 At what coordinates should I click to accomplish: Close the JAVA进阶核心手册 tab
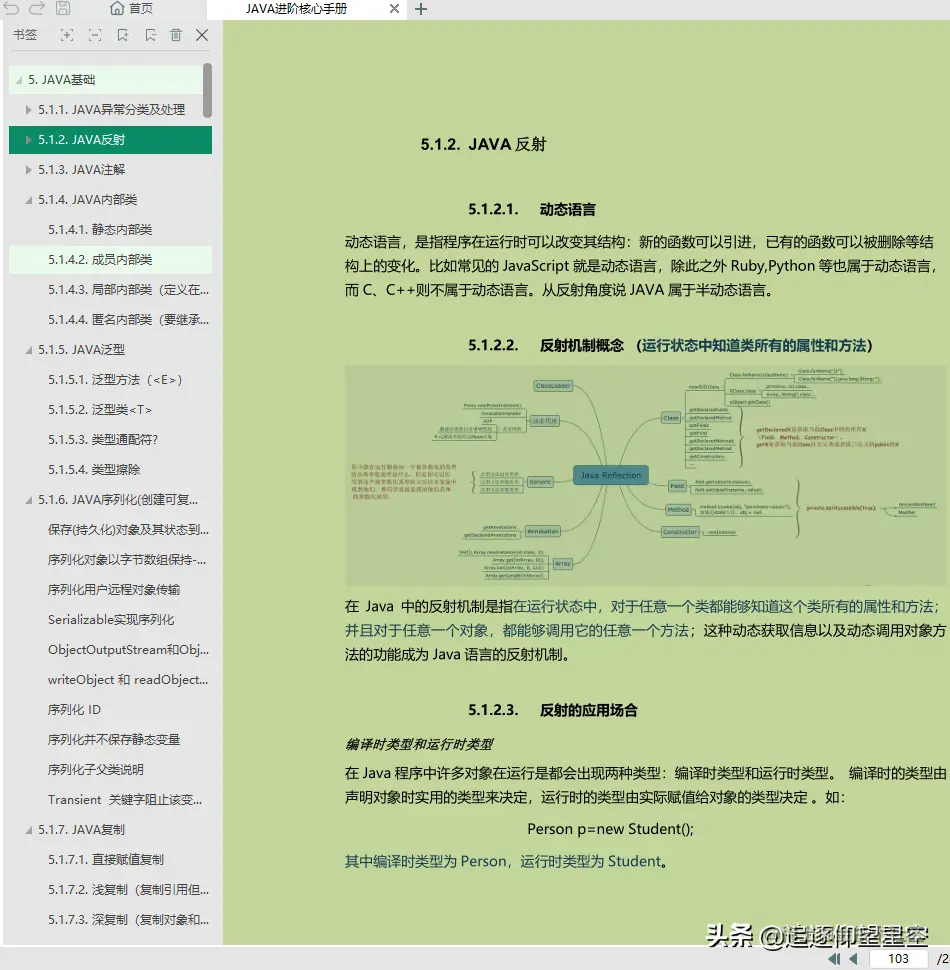[x=394, y=9]
